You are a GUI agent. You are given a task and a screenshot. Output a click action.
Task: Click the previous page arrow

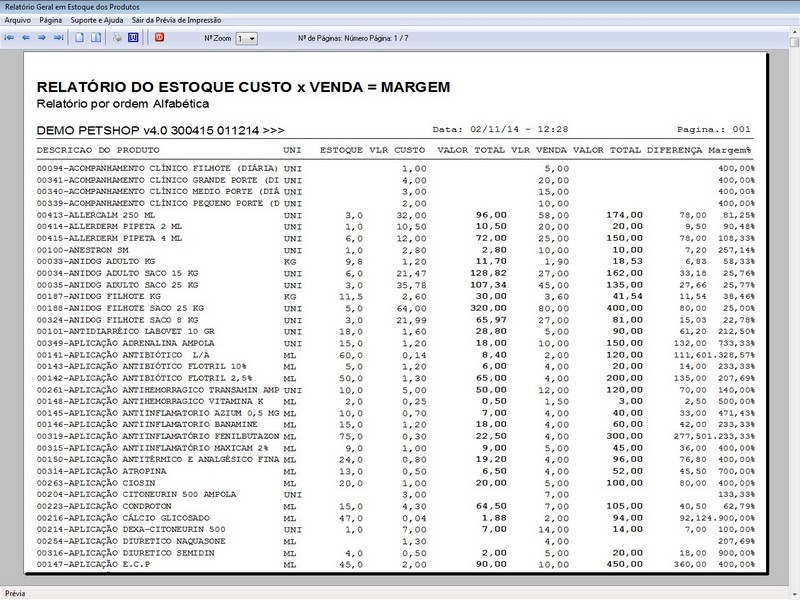[x=26, y=38]
